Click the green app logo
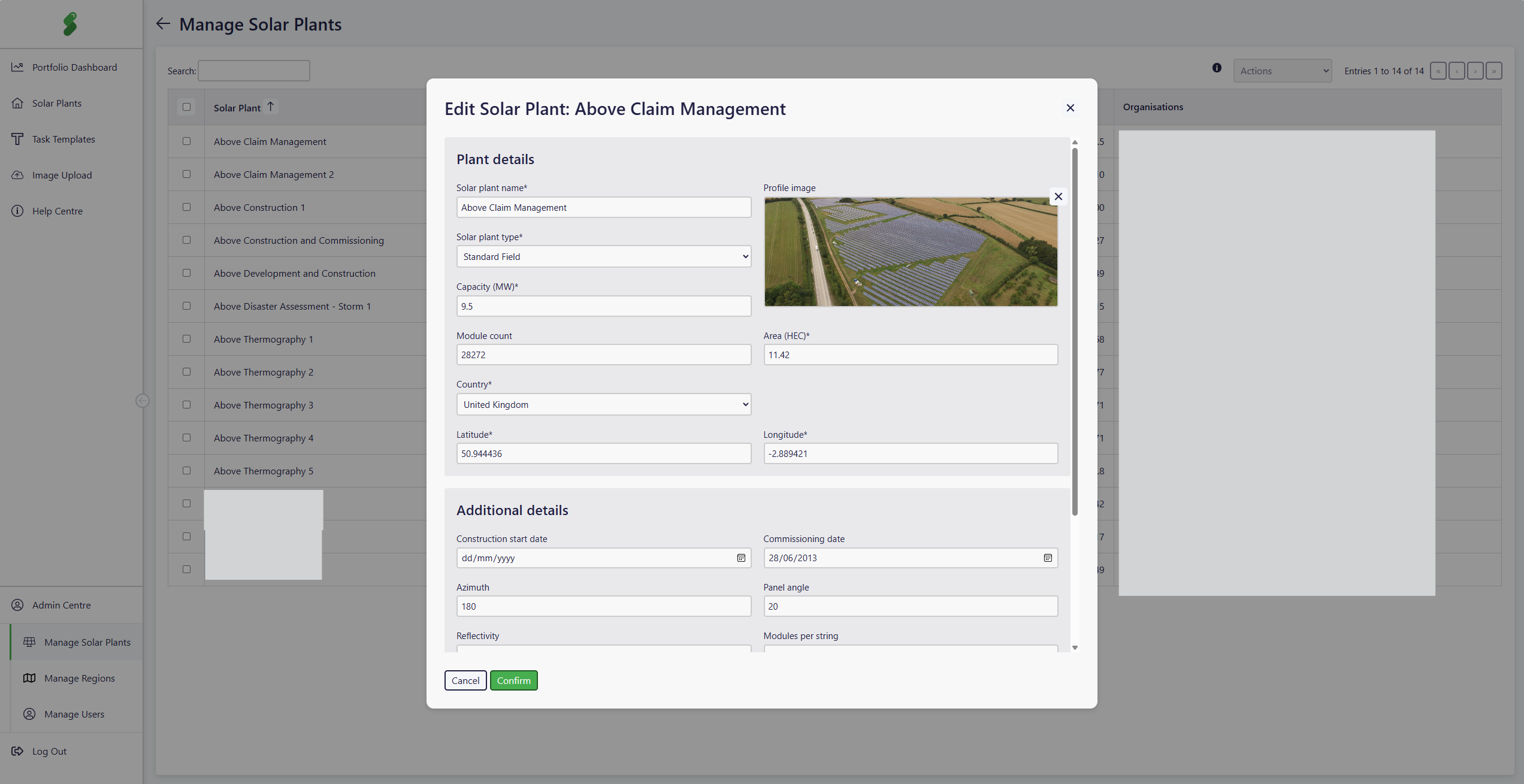This screenshot has height=784, width=1524. pyautogui.click(x=70, y=24)
